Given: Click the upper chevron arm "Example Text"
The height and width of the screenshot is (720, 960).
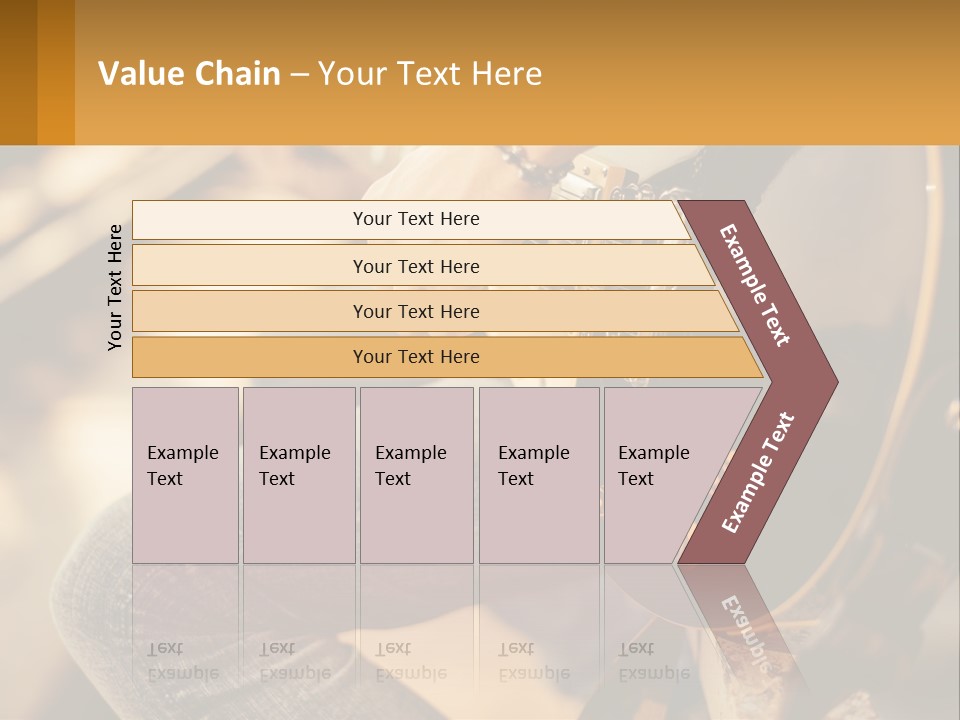Looking at the screenshot, I should click(757, 285).
